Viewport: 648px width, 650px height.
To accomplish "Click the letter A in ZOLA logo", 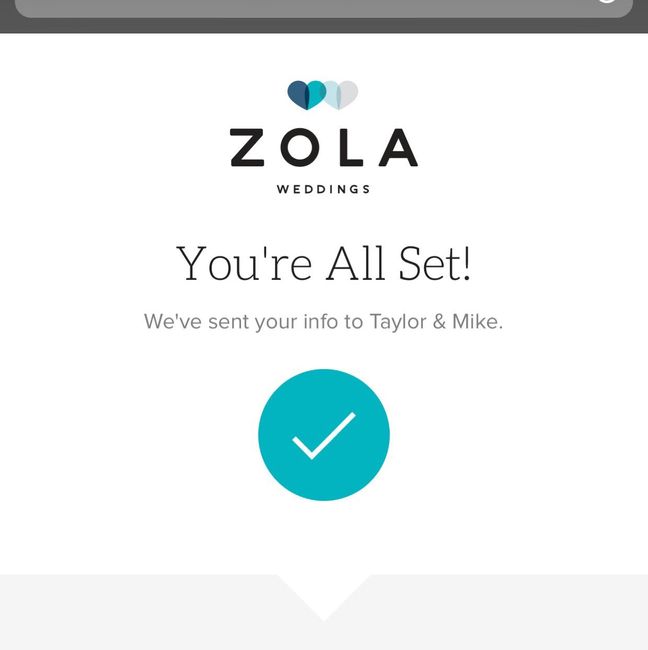I will click(398, 148).
